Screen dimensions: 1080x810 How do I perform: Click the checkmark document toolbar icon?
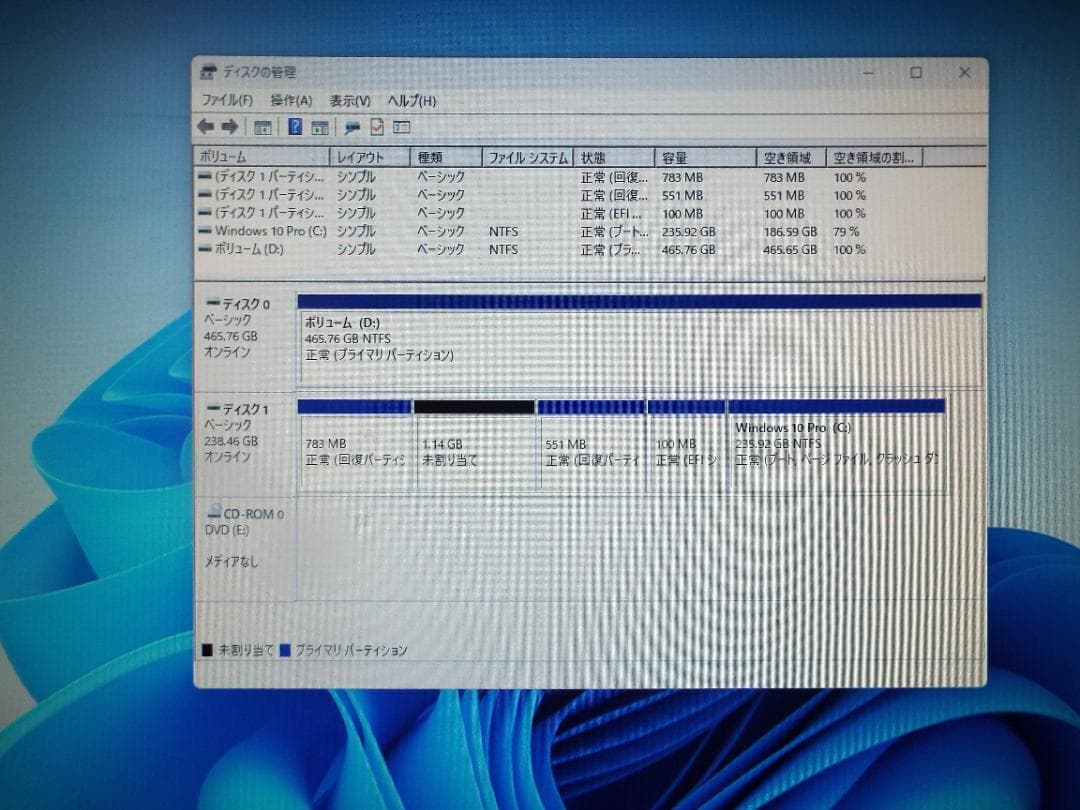376,127
